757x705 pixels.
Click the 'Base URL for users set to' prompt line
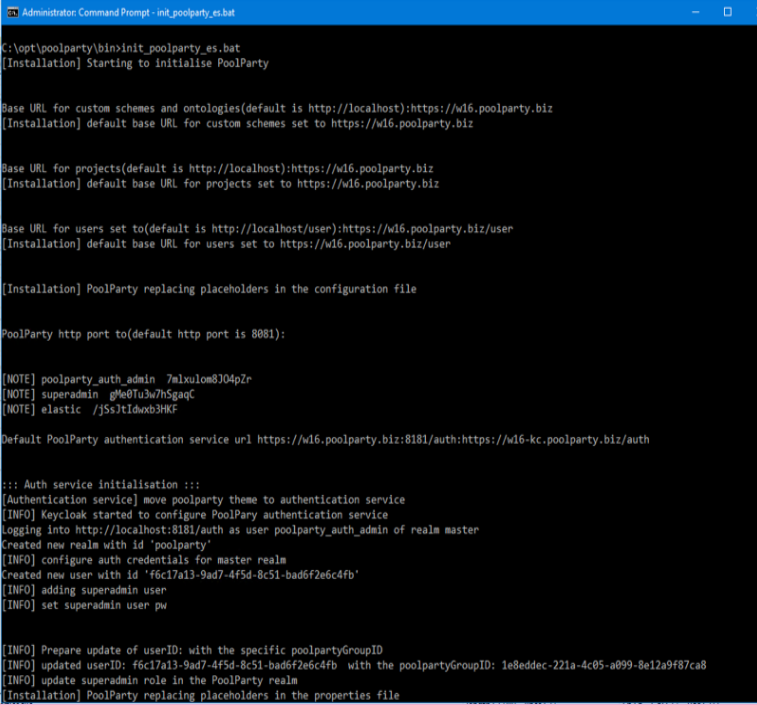pos(257,229)
